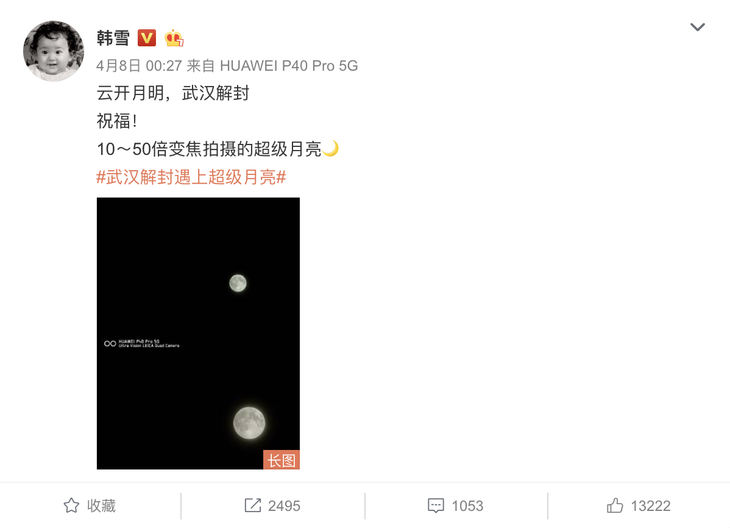
Task: Click the crown membership icon
Action: click(x=174, y=38)
